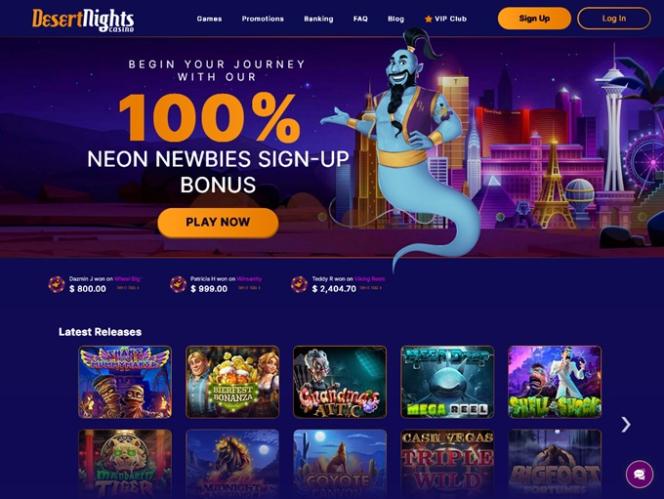Screen dimensions: 664x499
Task: Click the chip icon beside $2,404.70 win
Action: 299,284
